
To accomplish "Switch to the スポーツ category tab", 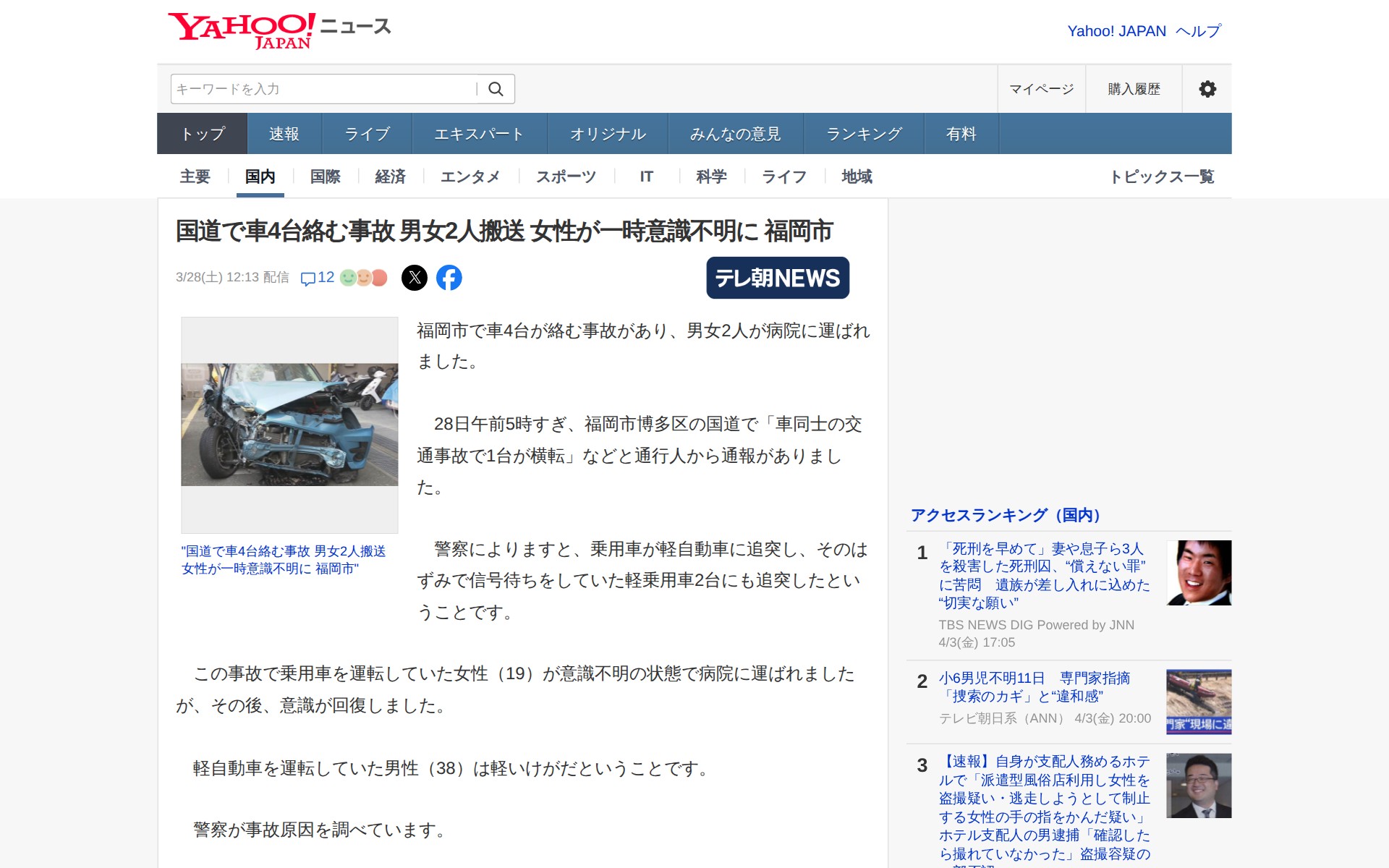I will [x=565, y=176].
